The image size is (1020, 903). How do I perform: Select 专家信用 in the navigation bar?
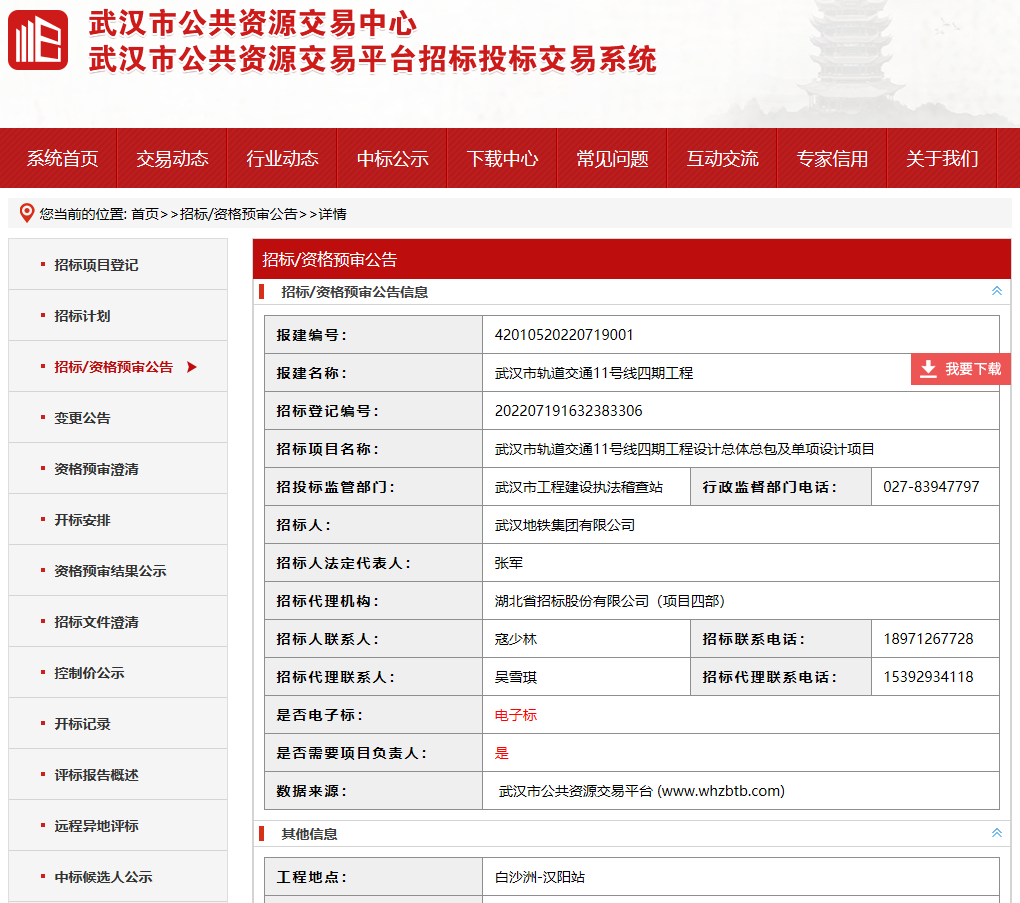pos(832,158)
